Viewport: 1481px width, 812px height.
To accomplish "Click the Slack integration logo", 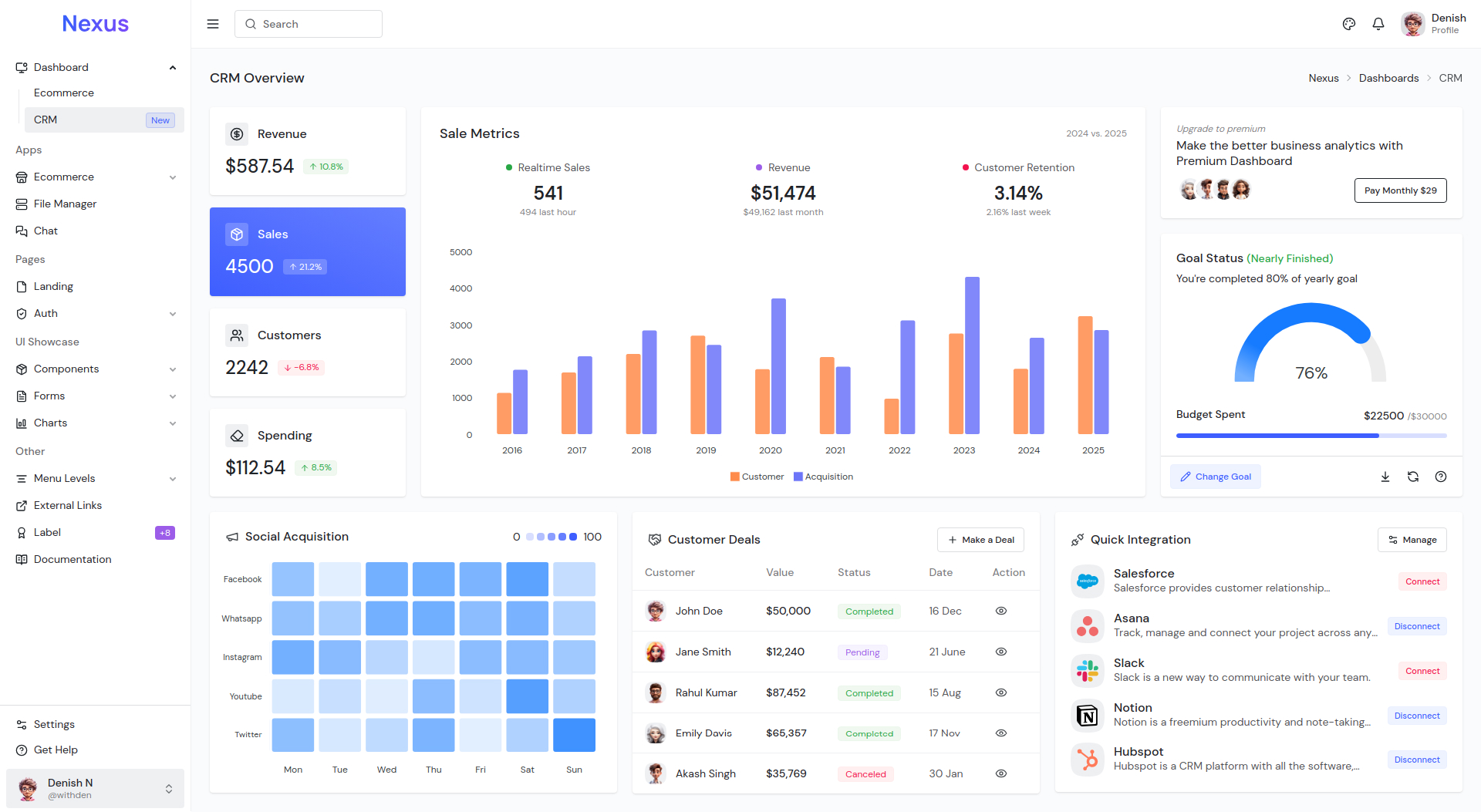I will [x=1088, y=671].
